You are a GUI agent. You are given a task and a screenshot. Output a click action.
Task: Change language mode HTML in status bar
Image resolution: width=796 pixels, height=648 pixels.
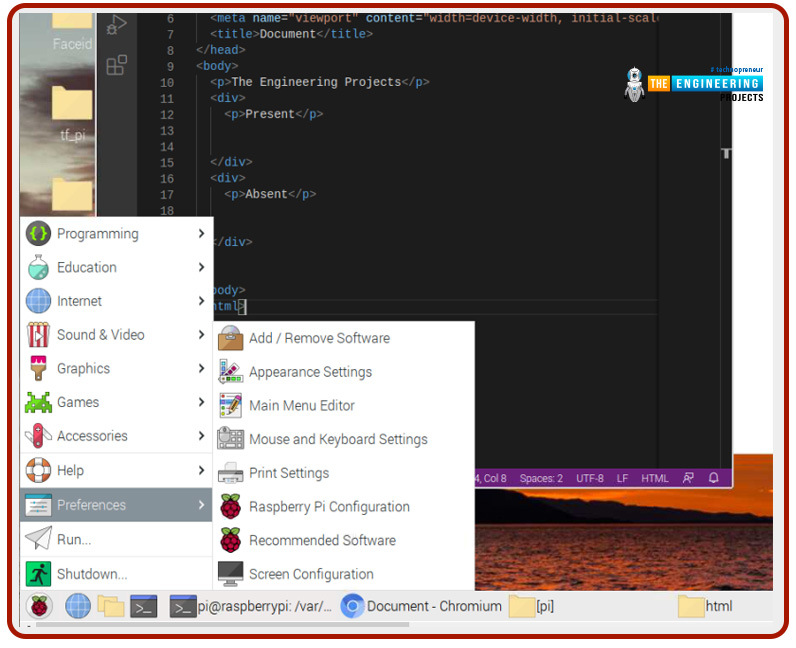[655, 478]
